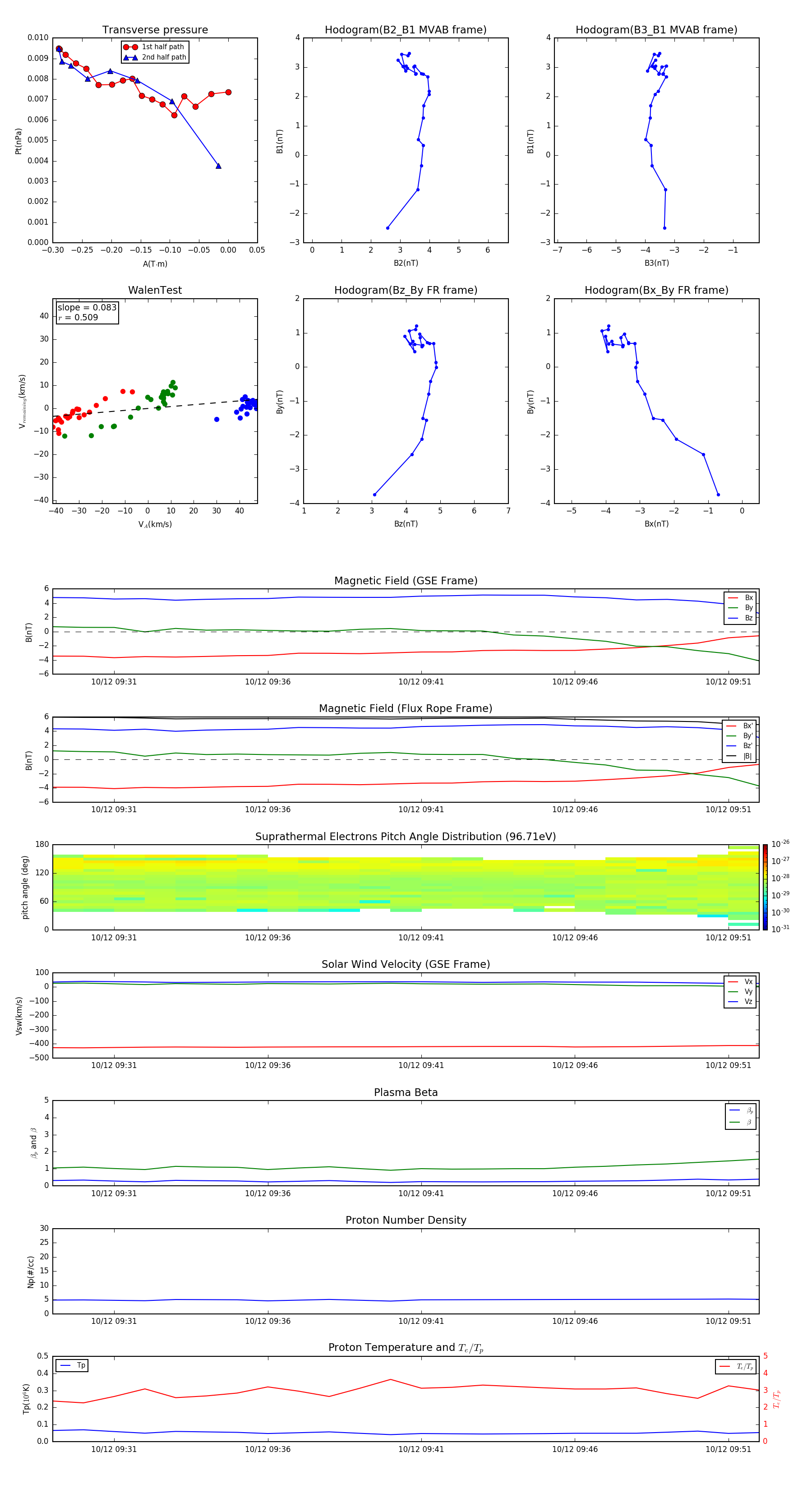Viewport: 812px width, 1489px height.
Task: Click the "Hodogram(Bx_By FR frame)" title
Action: point(656,290)
